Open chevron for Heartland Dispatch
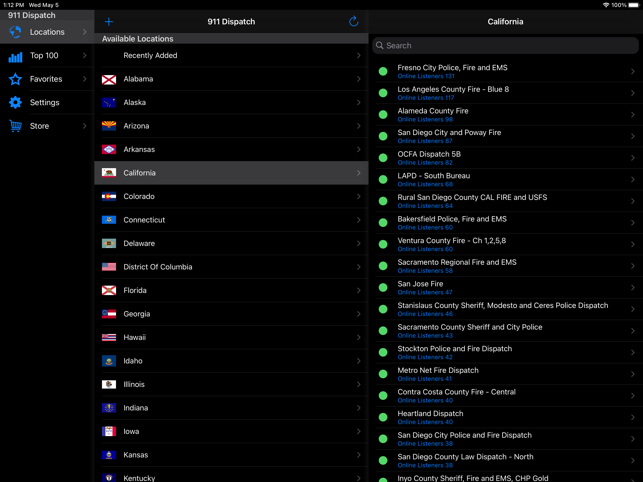The height and width of the screenshot is (482, 643). pyautogui.click(x=633, y=417)
